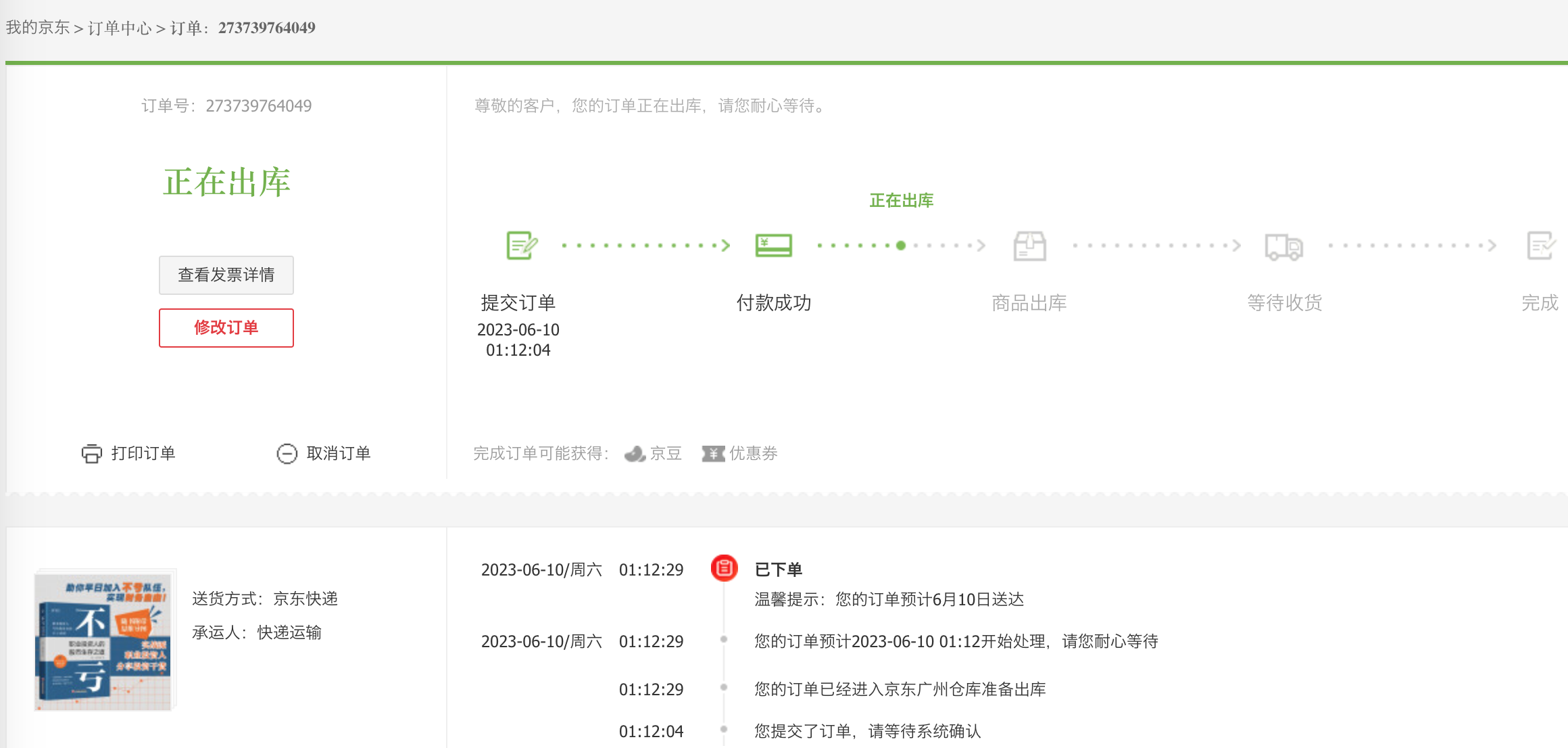Click the 优惠券 coupon icon
The height and width of the screenshot is (748, 1568).
pos(713,454)
